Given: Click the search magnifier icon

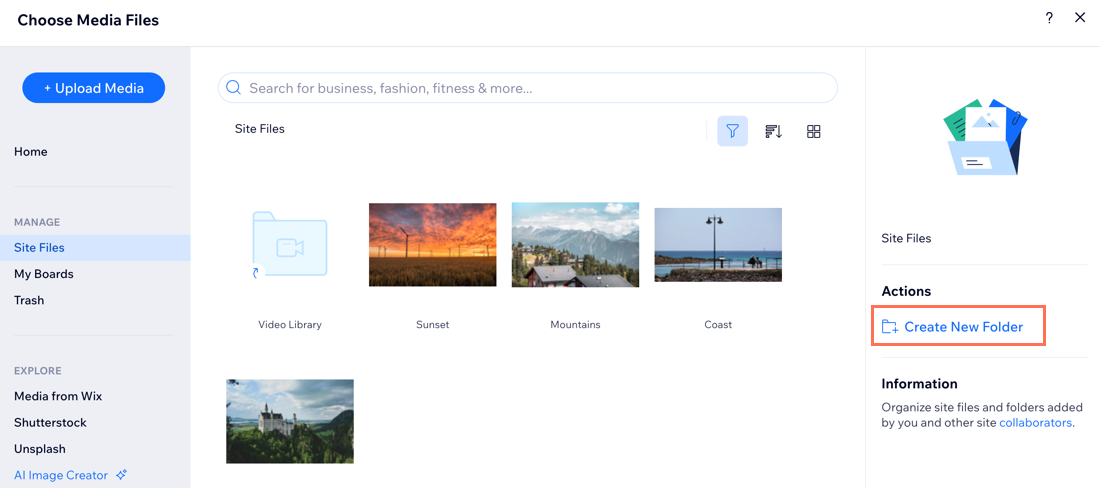Looking at the screenshot, I should point(234,88).
